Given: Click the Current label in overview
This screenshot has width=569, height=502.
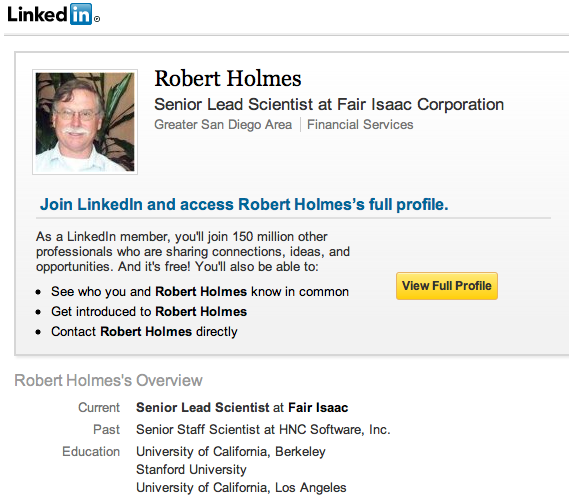Looking at the screenshot, I should tap(99, 407).
